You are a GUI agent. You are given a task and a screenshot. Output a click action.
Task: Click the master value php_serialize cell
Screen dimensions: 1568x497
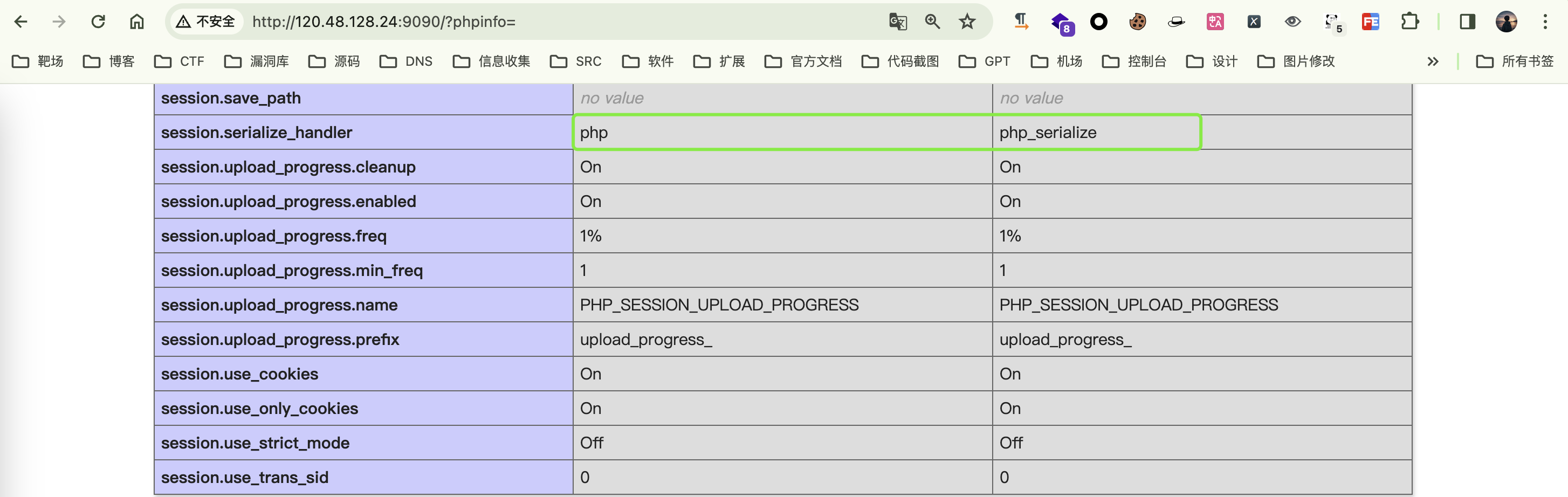1202,132
